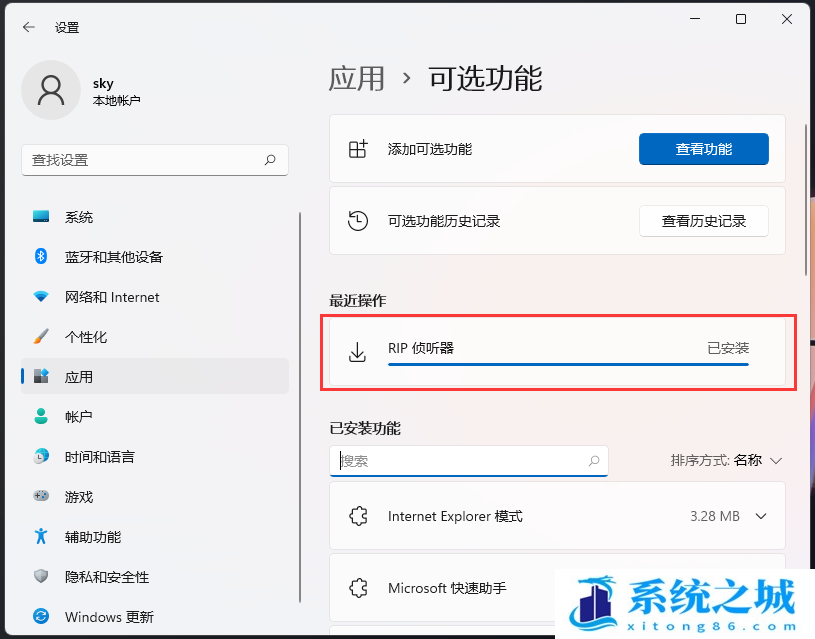Expand the Internet Explorer 模式 chevron
Screen dimensions: 815x639
click(x=761, y=516)
